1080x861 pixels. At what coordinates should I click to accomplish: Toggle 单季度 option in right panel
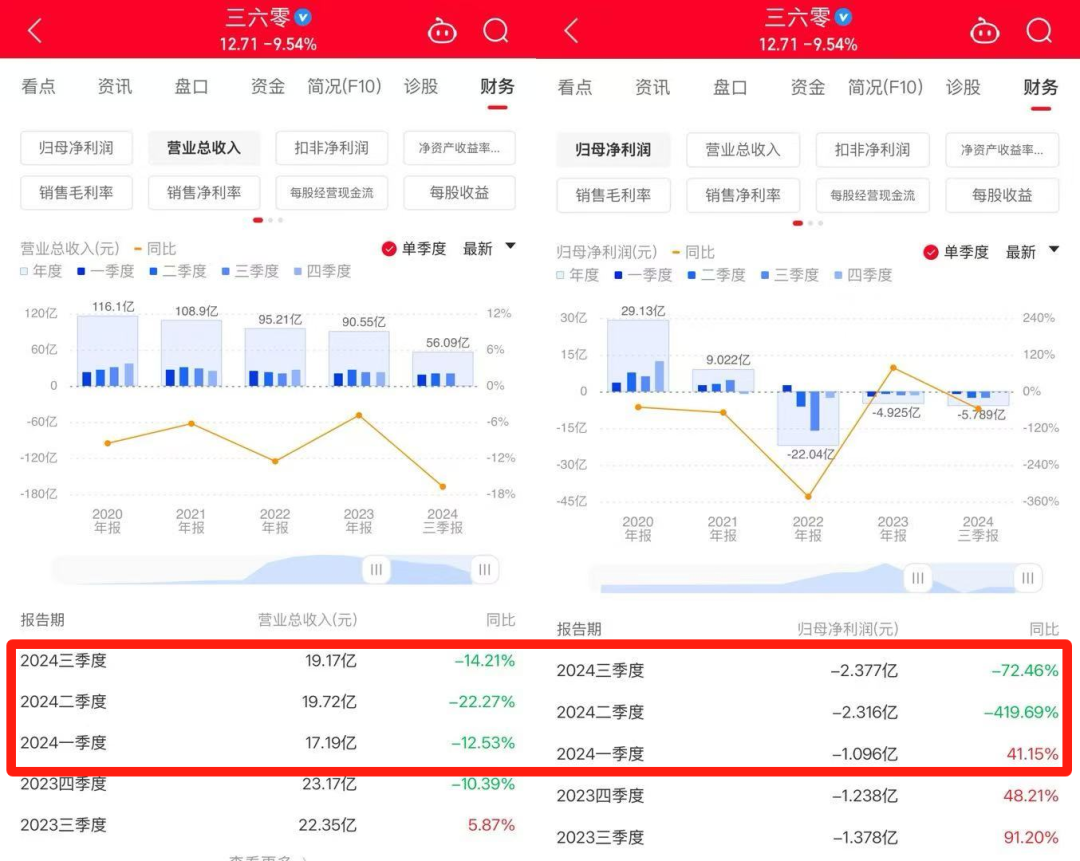(956, 252)
